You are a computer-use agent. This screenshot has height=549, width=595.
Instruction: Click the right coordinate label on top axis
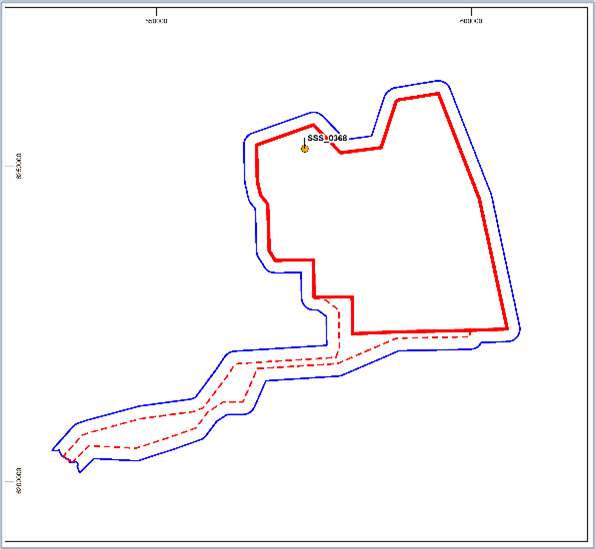point(471,21)
